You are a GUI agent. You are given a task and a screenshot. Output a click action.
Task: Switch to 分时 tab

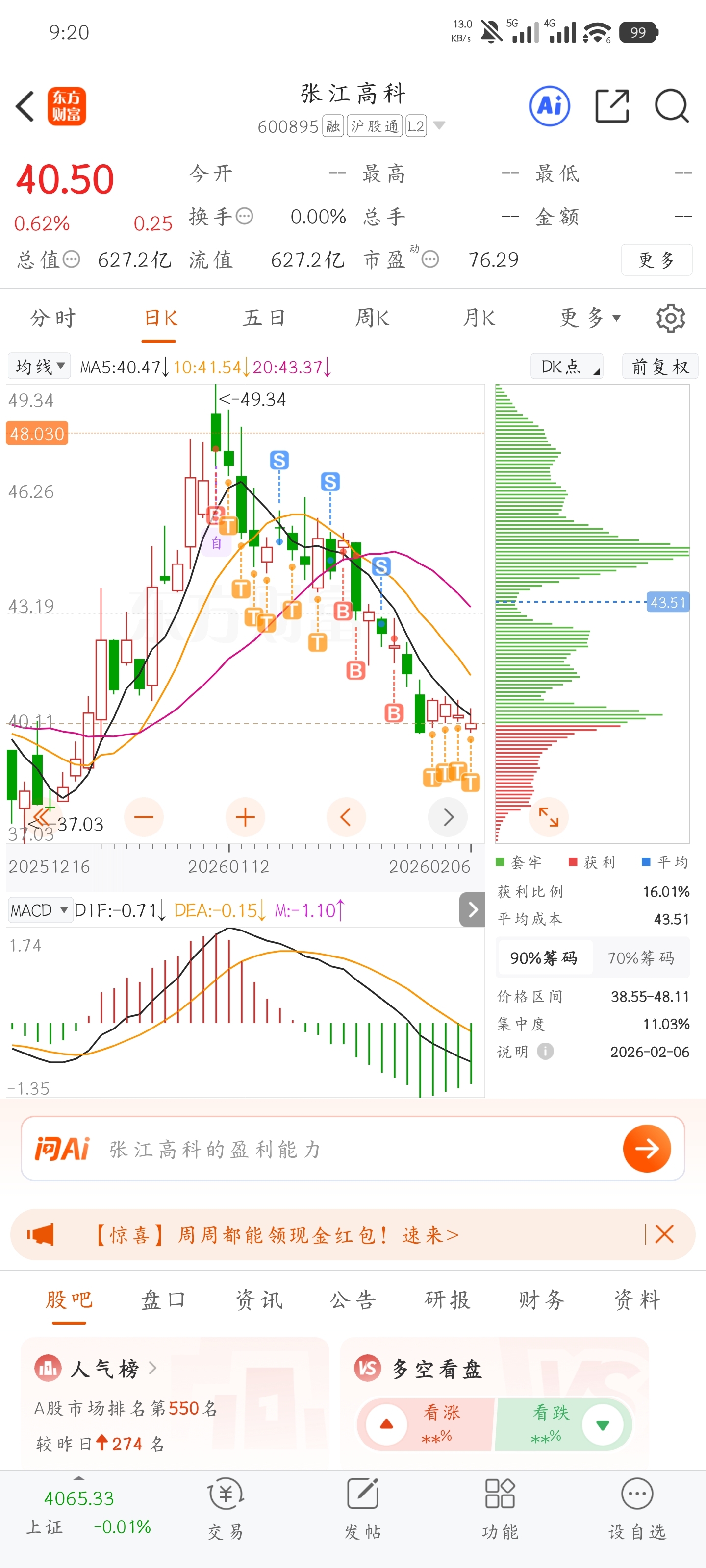(53, 318)
